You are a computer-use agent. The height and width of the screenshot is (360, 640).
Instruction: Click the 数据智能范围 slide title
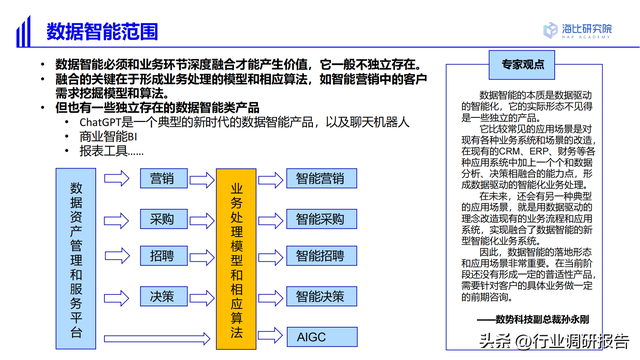(102, 31)
